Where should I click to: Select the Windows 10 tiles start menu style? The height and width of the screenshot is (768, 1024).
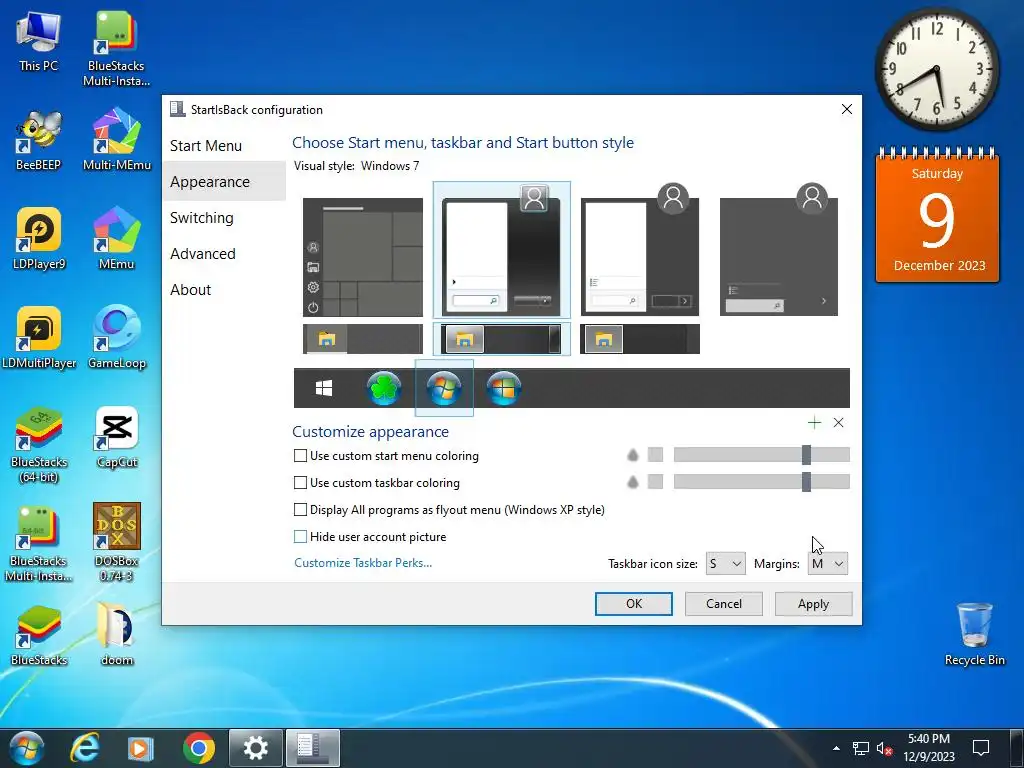coord(363,257)
